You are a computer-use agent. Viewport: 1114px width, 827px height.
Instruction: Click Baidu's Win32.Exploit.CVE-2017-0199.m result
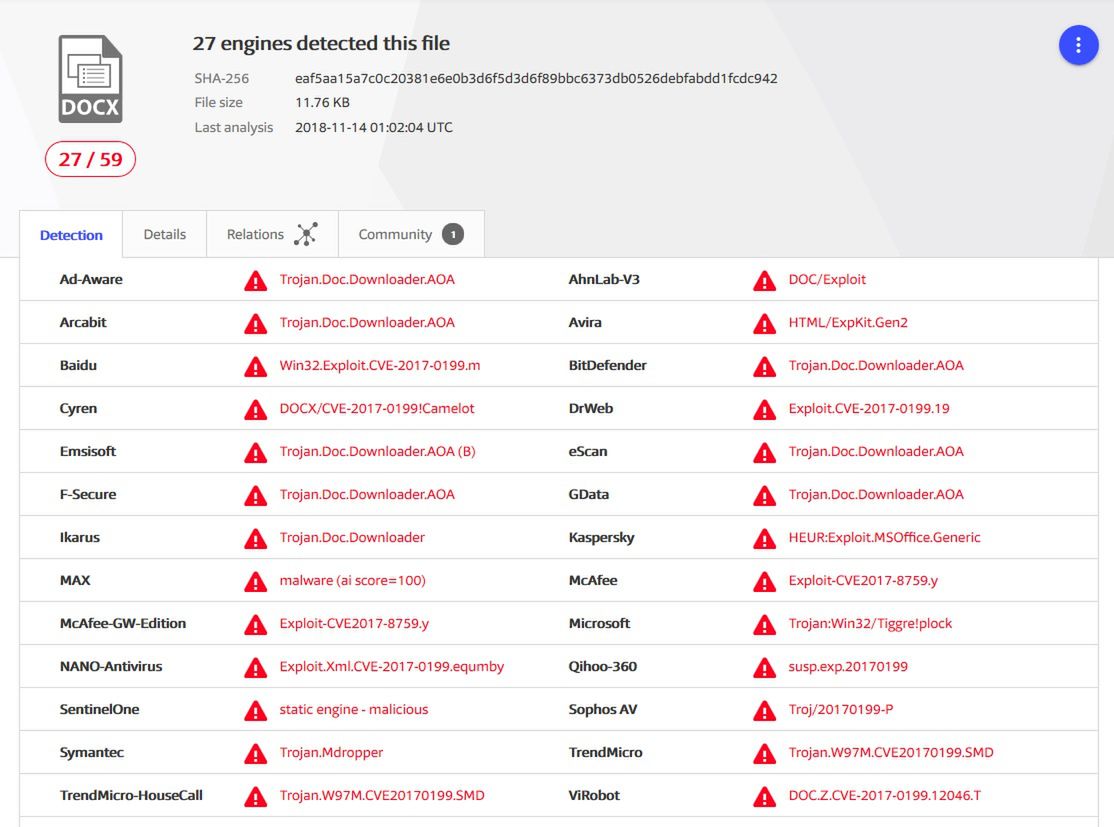point(380,365)
